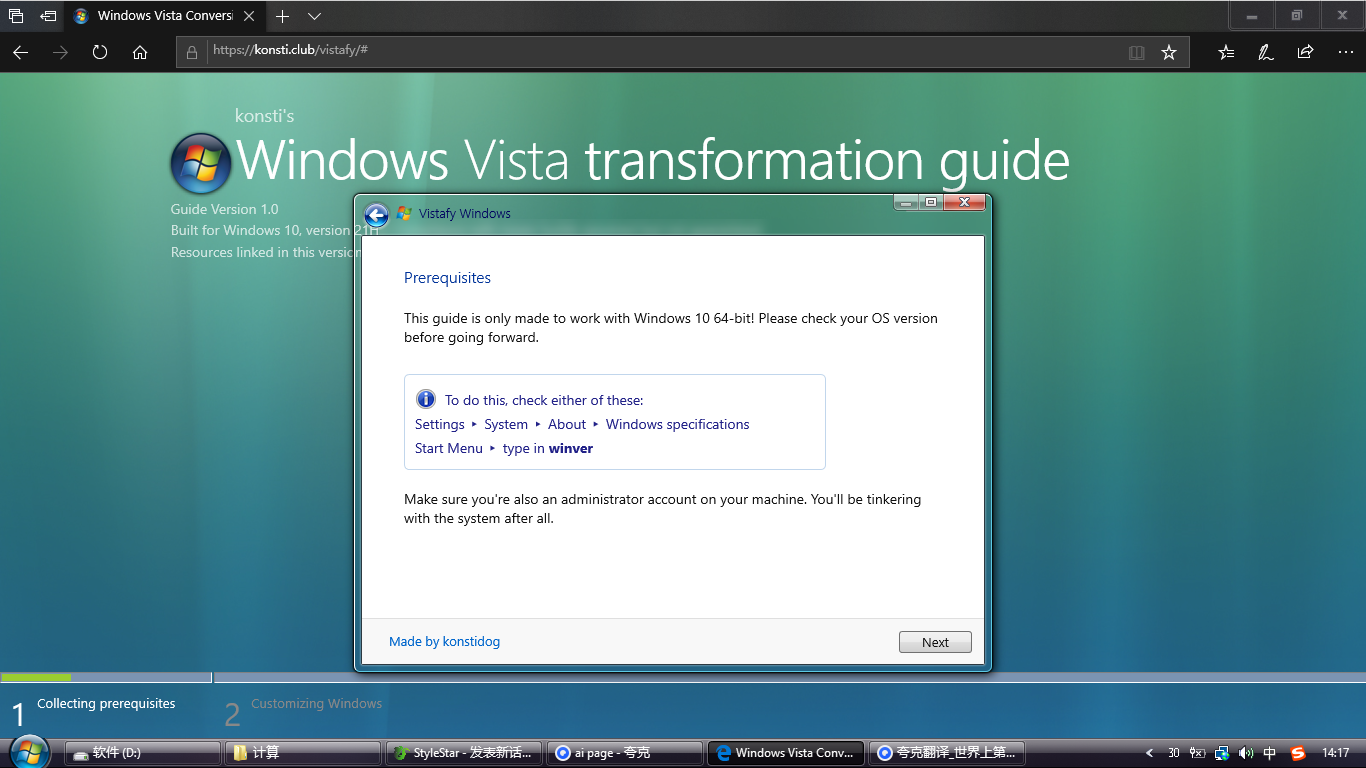The width and height of the screenshot is (1366, 768).
Task: Click the Windows Vista orb logo on page
Action: 201,163
